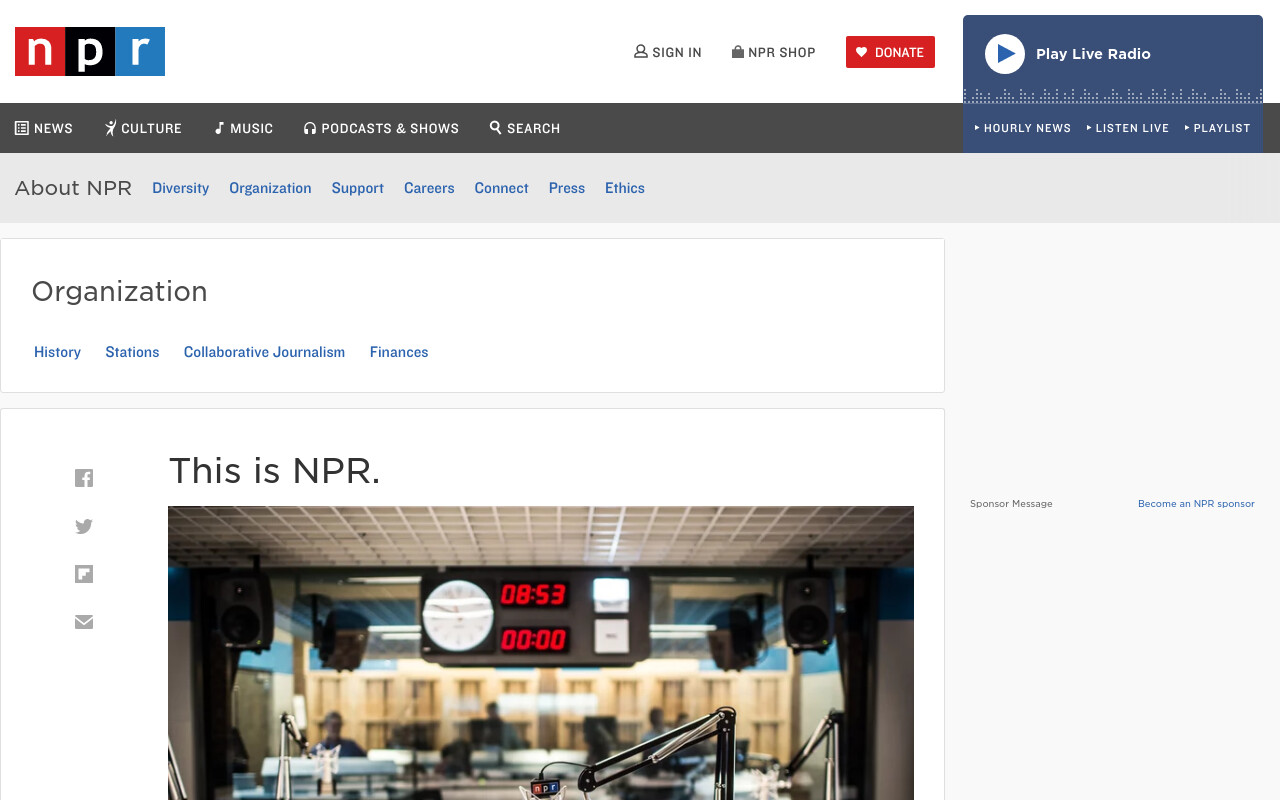Share article on Facebook icon
The height and width of the screenshot is (800, 1280).
(84, 478)
